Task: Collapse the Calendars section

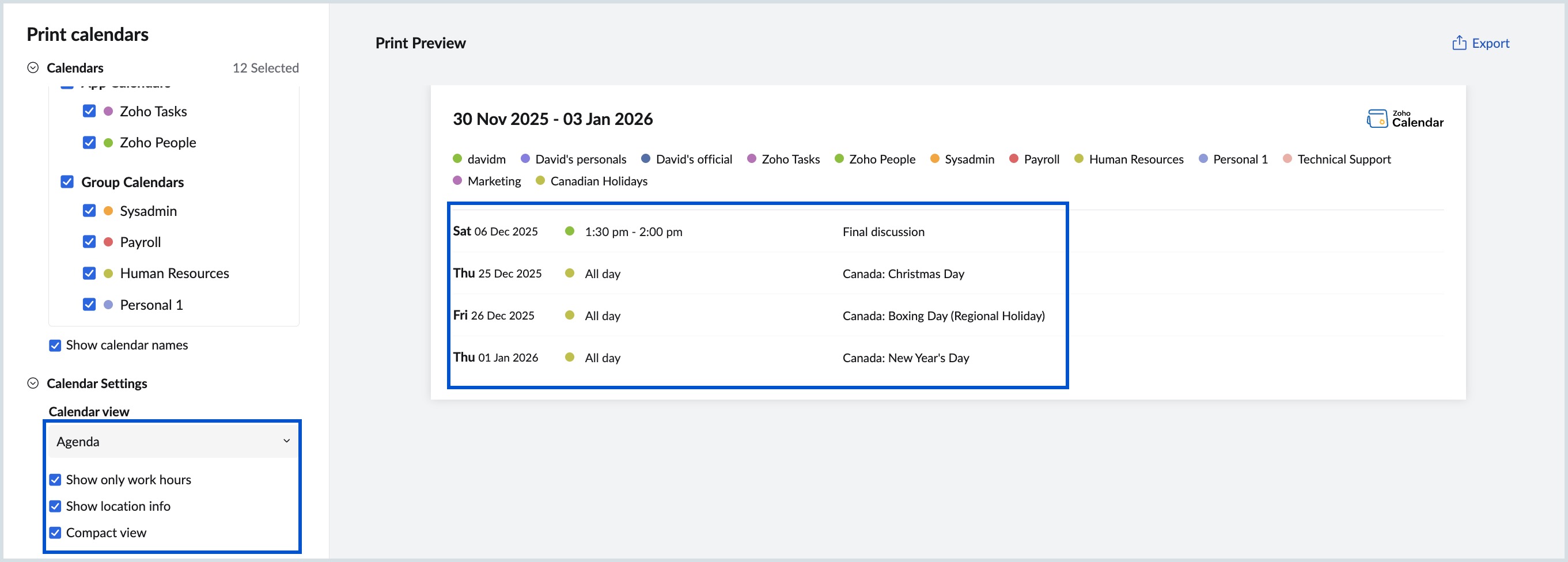Action: coord(33,67)
